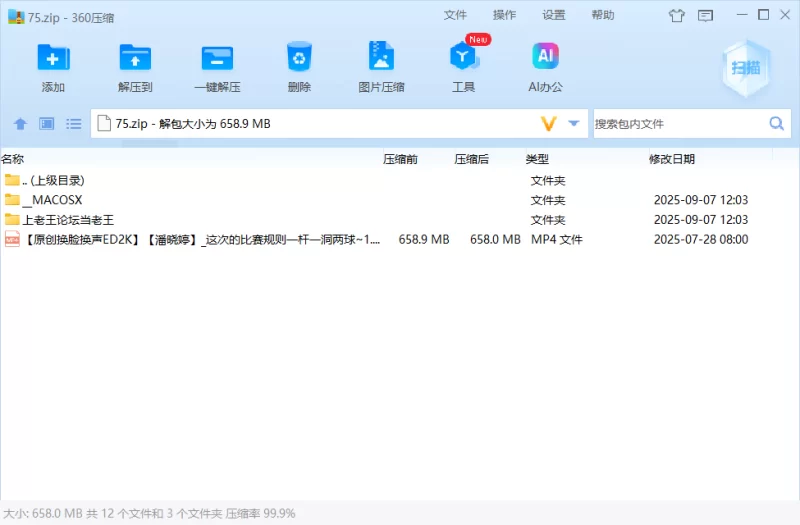Select the ..(上级目录) parent folder row
The height and width of the screenshot is (525, 800).
pyautogui.click(x=400, y=180)
